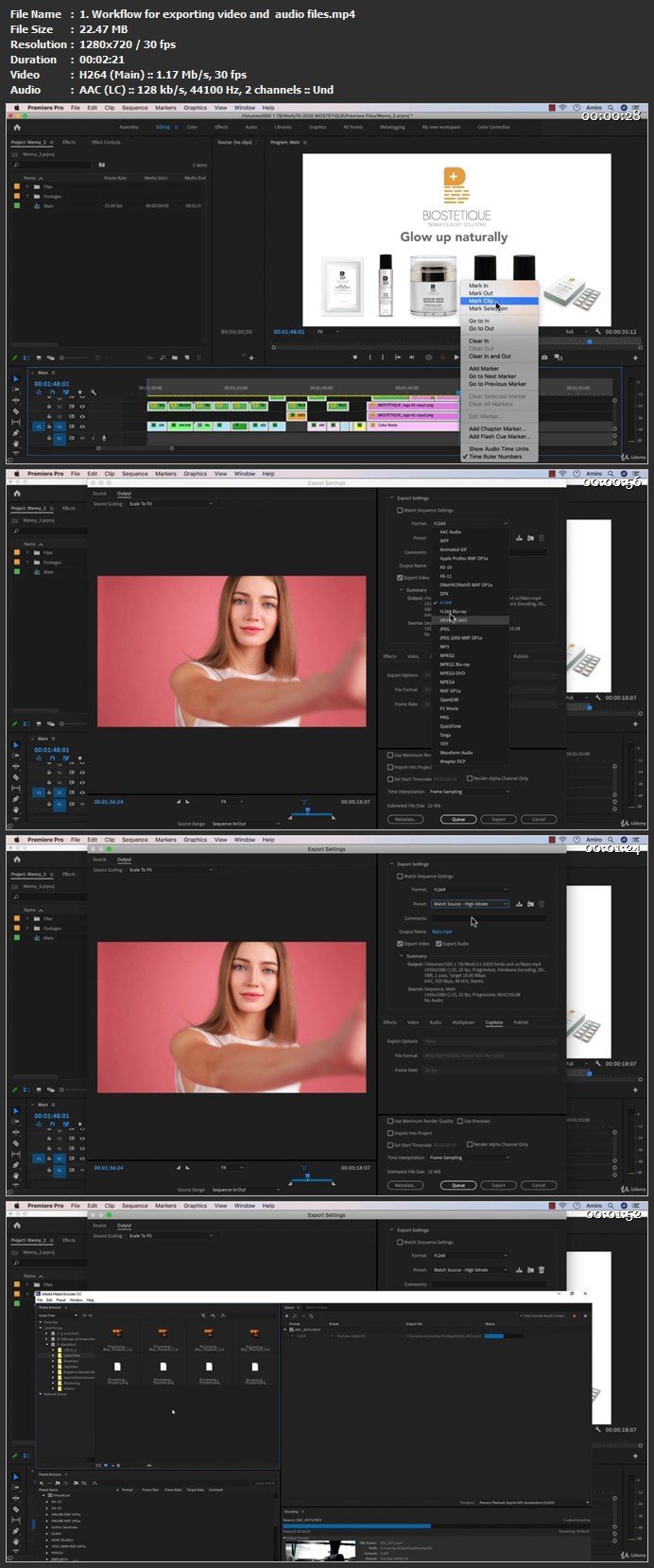The image size is (654, 1568).
Task: Open the Format H.264 dropdown in the 00:01:24 frame
Action: click(x=470, y=890)
